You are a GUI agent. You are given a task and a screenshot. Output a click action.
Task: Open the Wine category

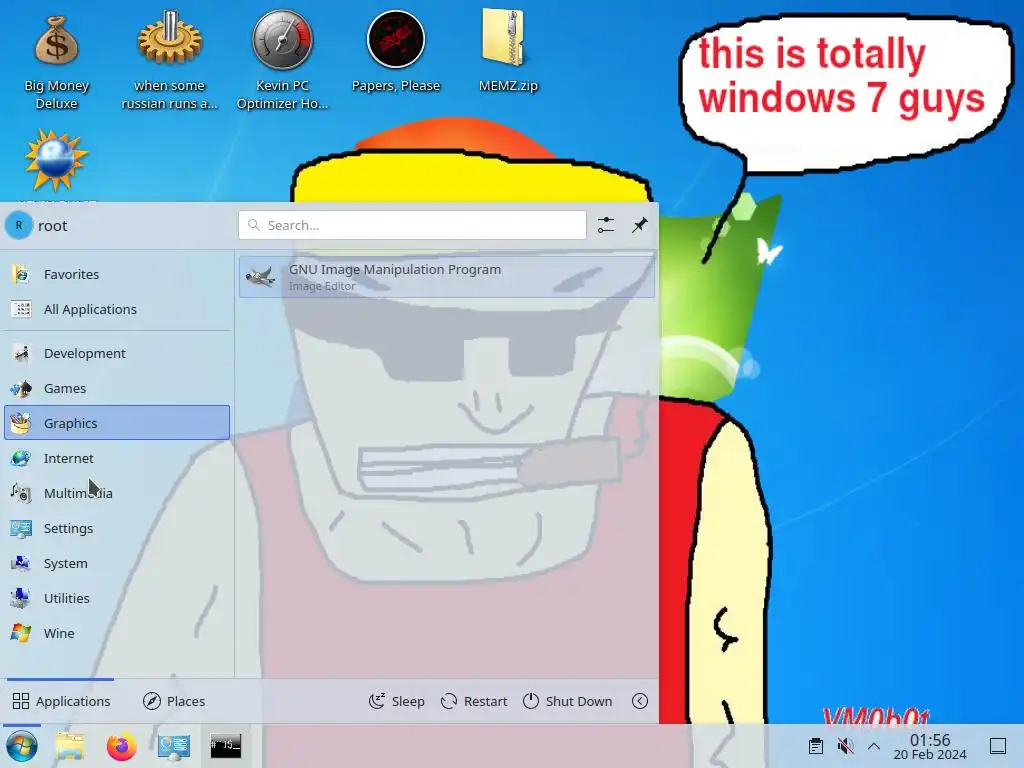tap(117, 633)
